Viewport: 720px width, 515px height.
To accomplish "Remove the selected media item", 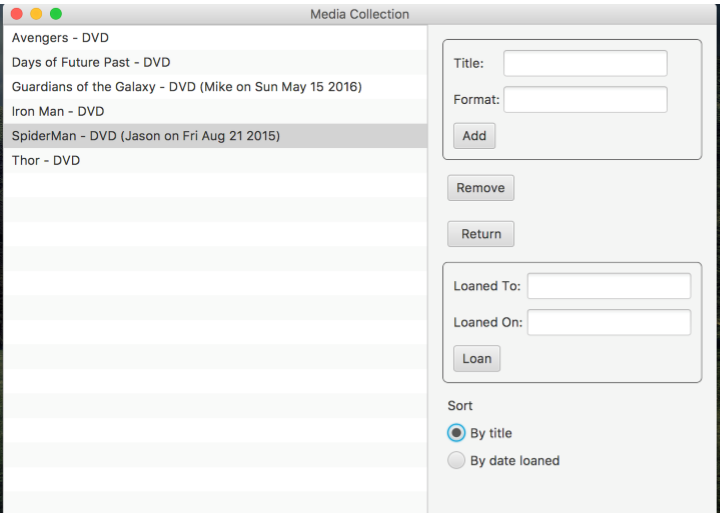I will coord(481,188).
